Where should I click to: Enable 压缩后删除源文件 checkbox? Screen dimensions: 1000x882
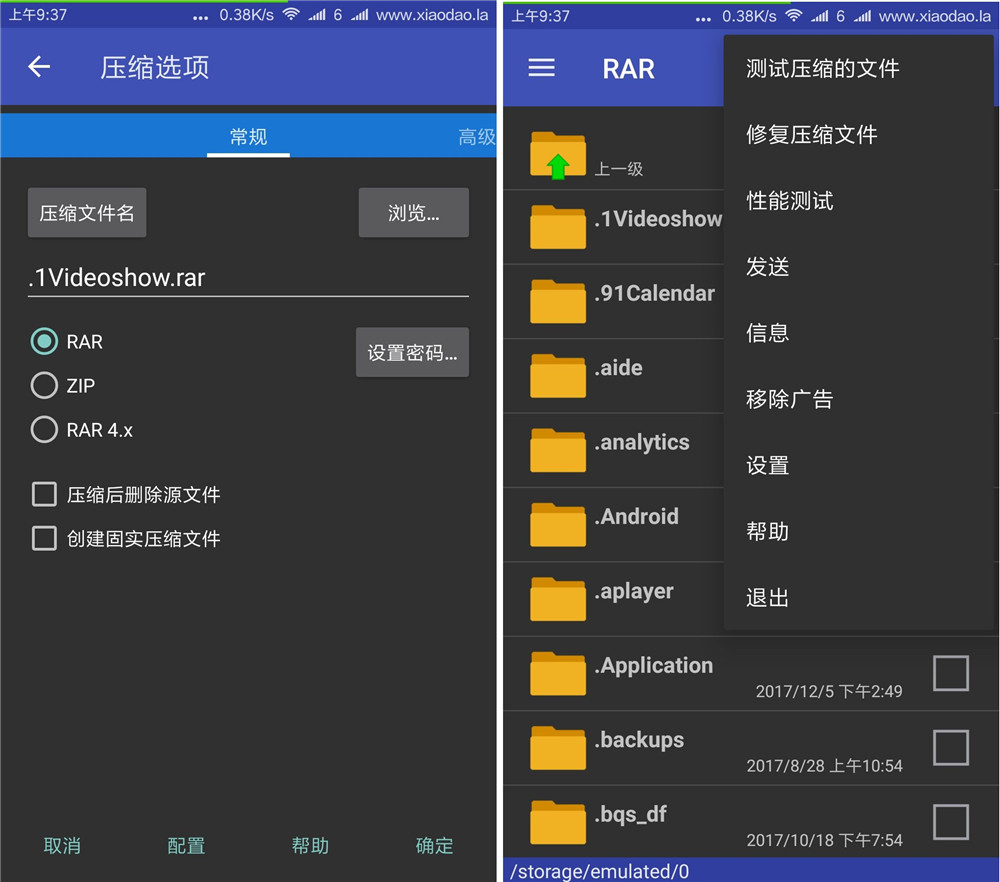(x=44, y=494)
